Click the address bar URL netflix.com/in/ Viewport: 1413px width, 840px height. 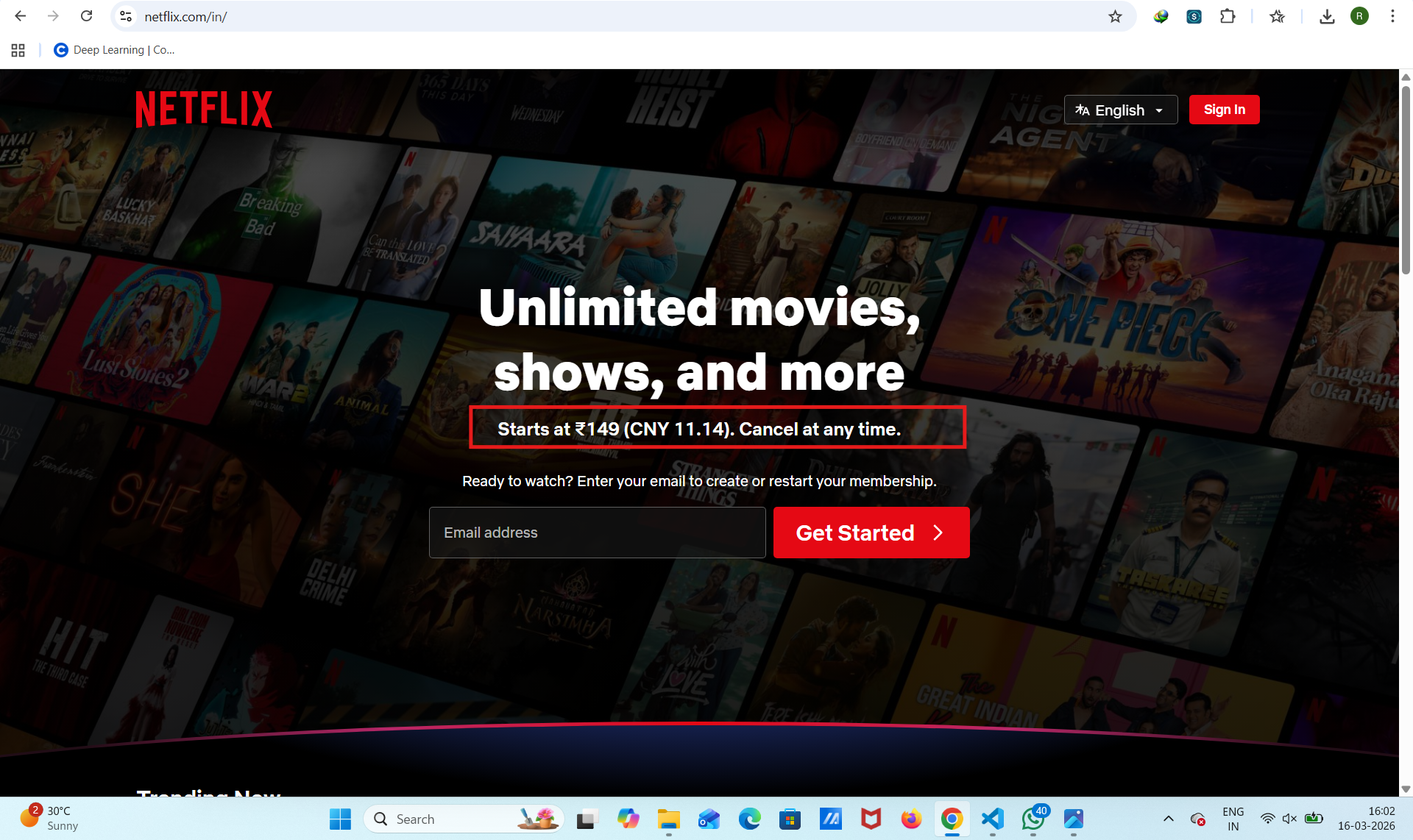185,16
